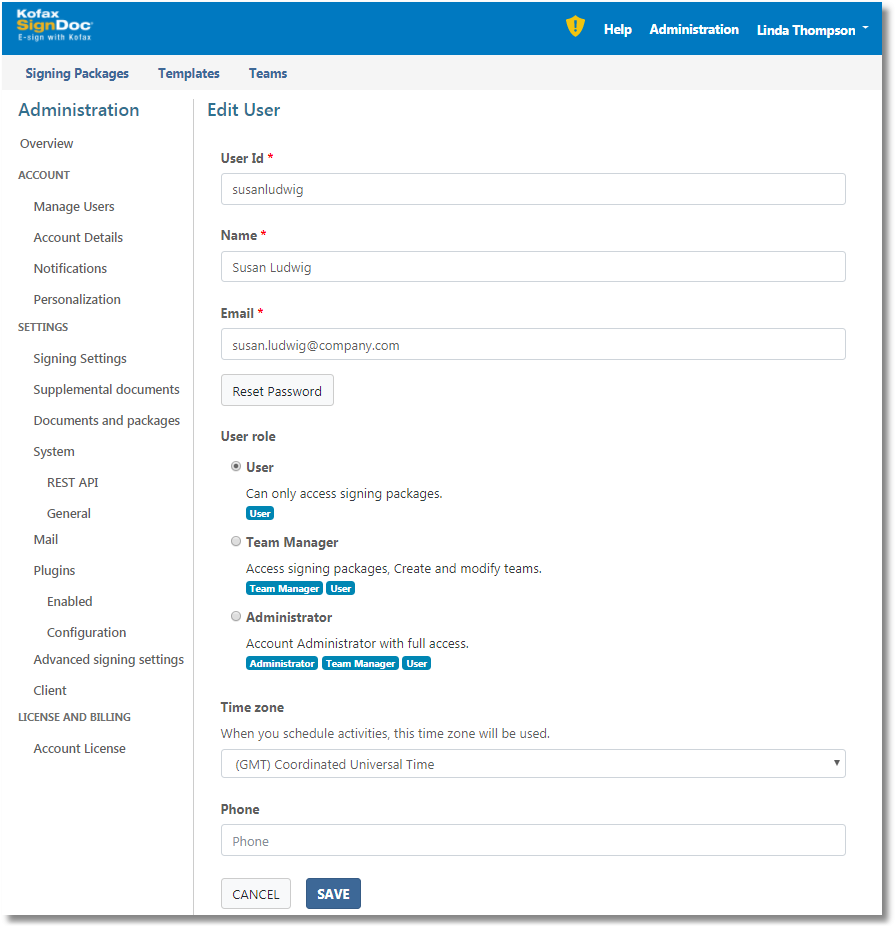Save the user changes
Image resolution: width=896 pixels, height=929 pixels.
333,894
